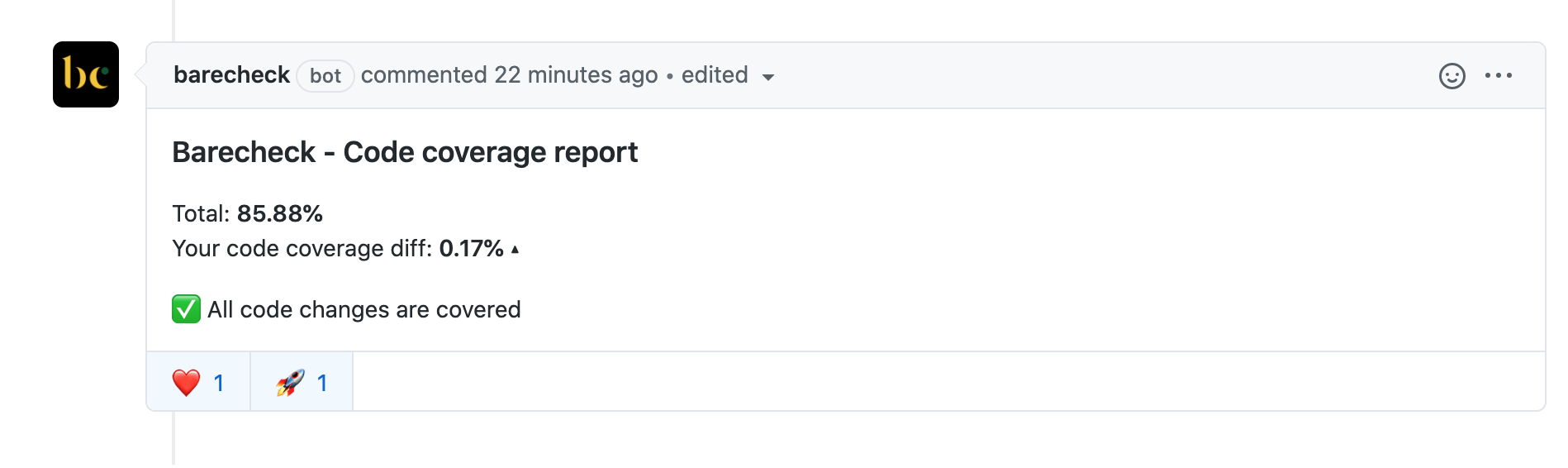Toggle the rocket reaction button

coord(302,382)
